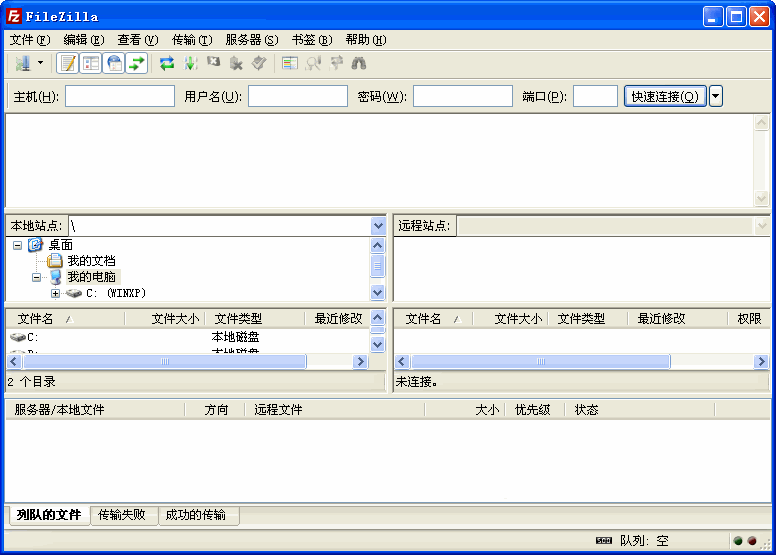Sort local files by 文件大小 column header
Image resolution: width=776 pixels, height=555 pixels.
173,319
